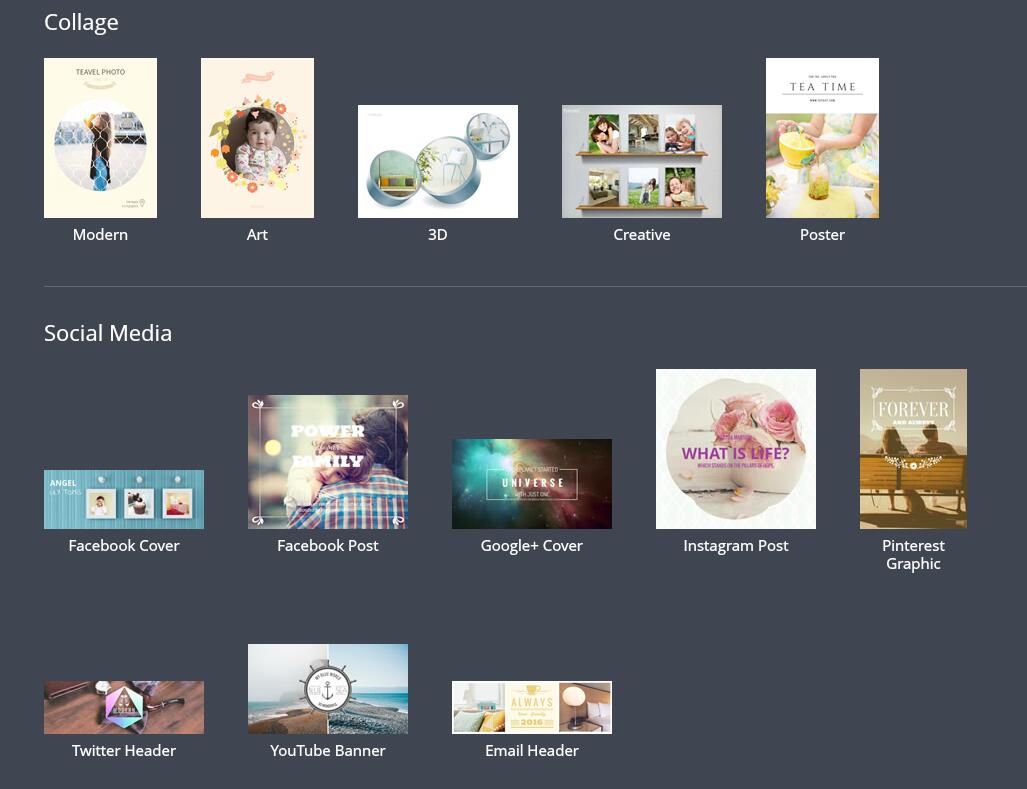
Task: Click the Pinterest Graphic label
Action: click(x=913, y=555)
